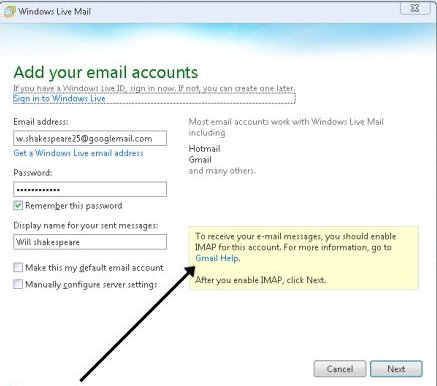Close the Windows Live Mail dialog
Viewport: 437px width, 386px height.
415,8
